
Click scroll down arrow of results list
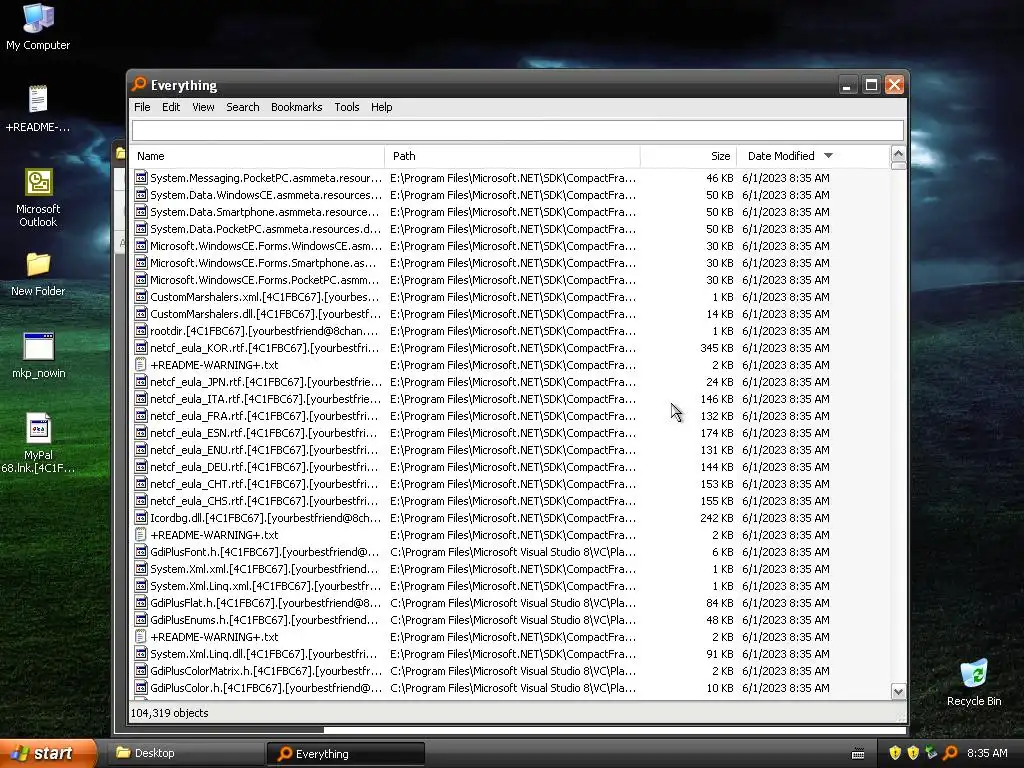(898, 692)
